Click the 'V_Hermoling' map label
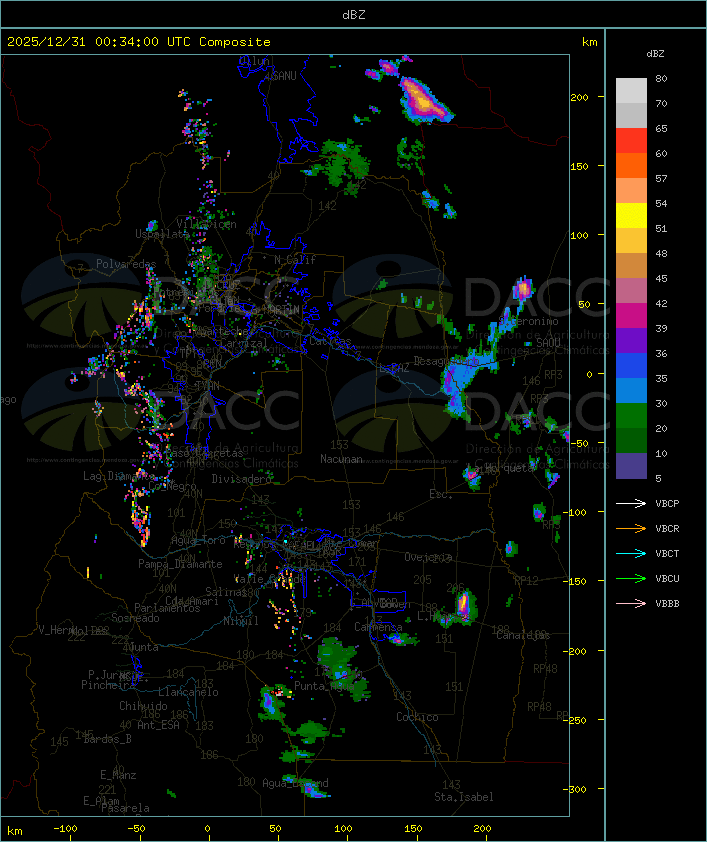The image size is (707, 842). tap(72, 630)
